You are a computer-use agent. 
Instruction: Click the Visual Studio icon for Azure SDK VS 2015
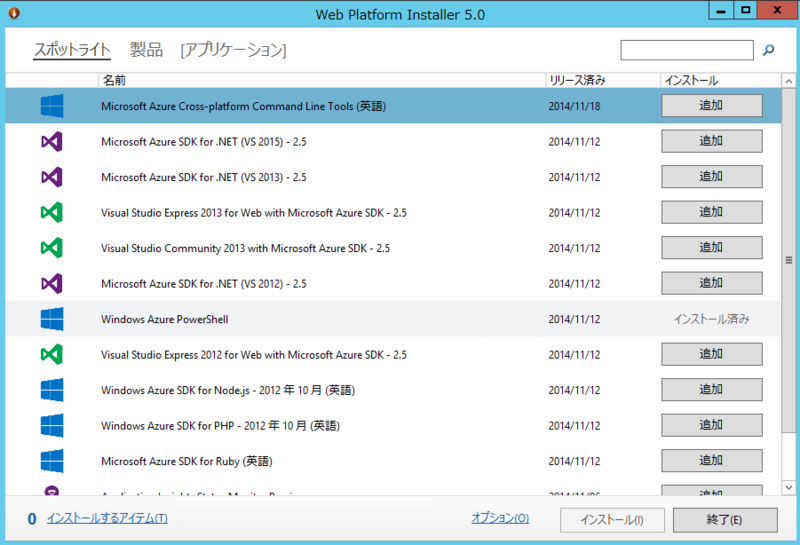[x=52, y=141]
